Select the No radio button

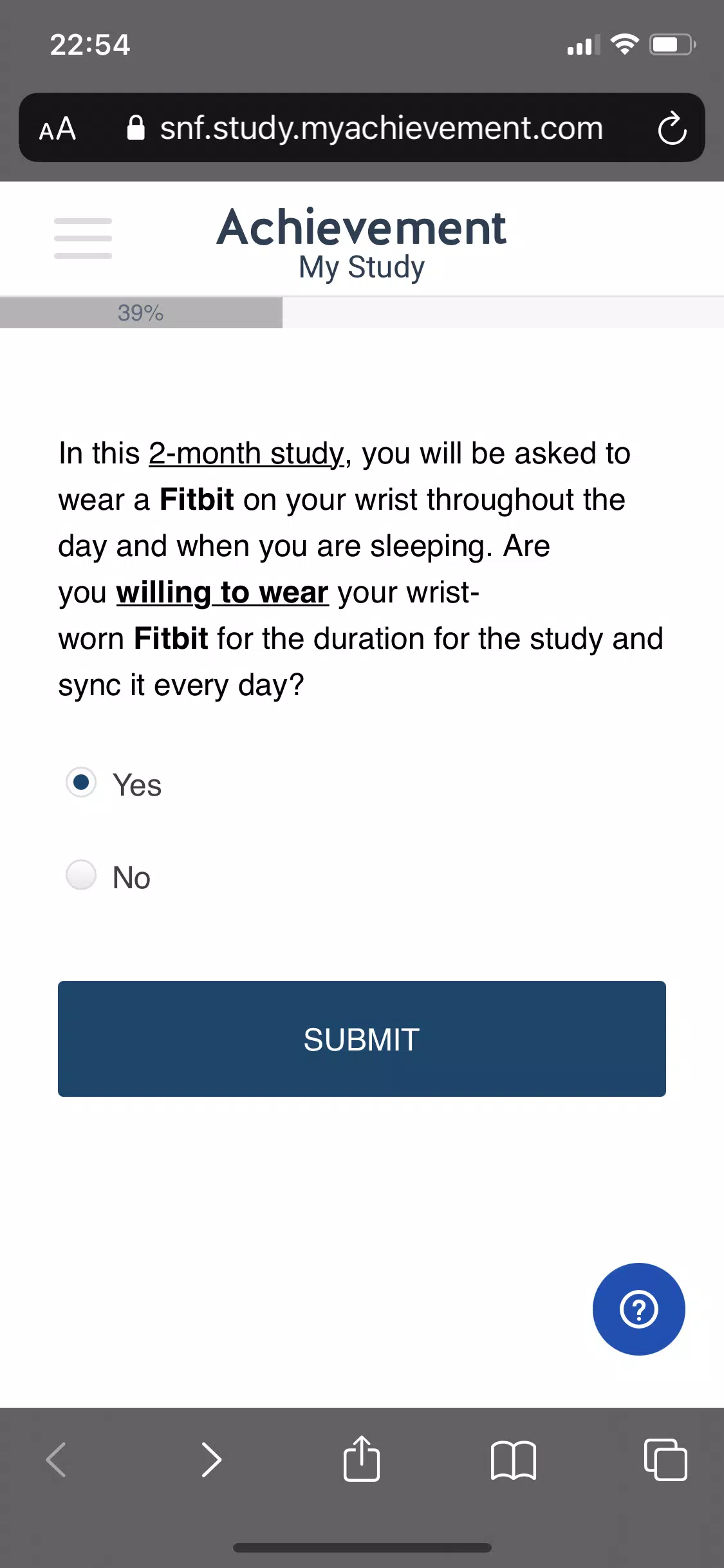(81, 875)
